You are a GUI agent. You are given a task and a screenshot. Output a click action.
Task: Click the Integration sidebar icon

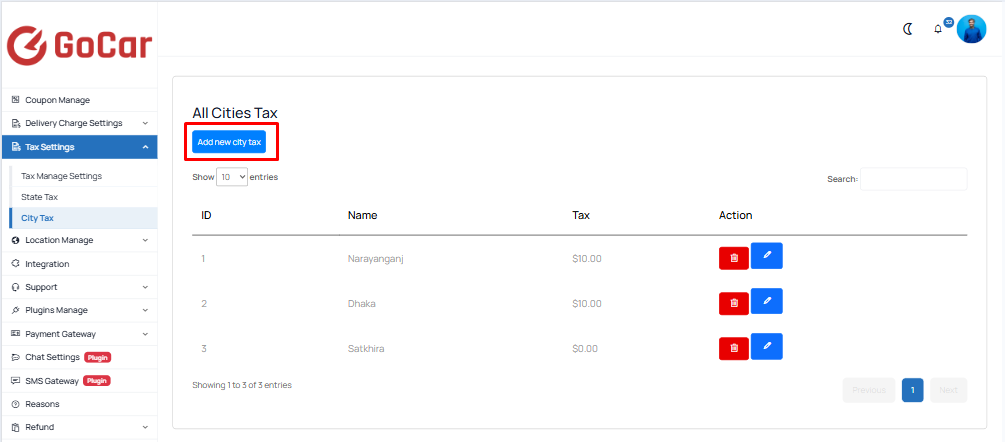click(16, 264)
